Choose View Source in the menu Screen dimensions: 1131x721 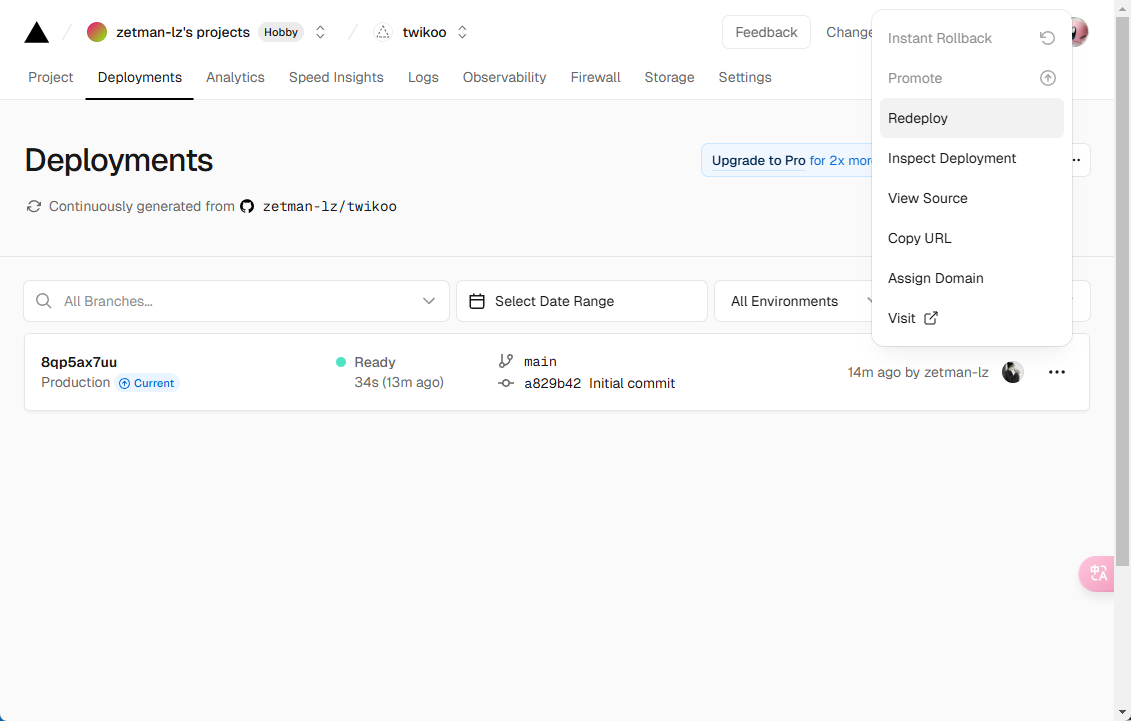[972, 198]
